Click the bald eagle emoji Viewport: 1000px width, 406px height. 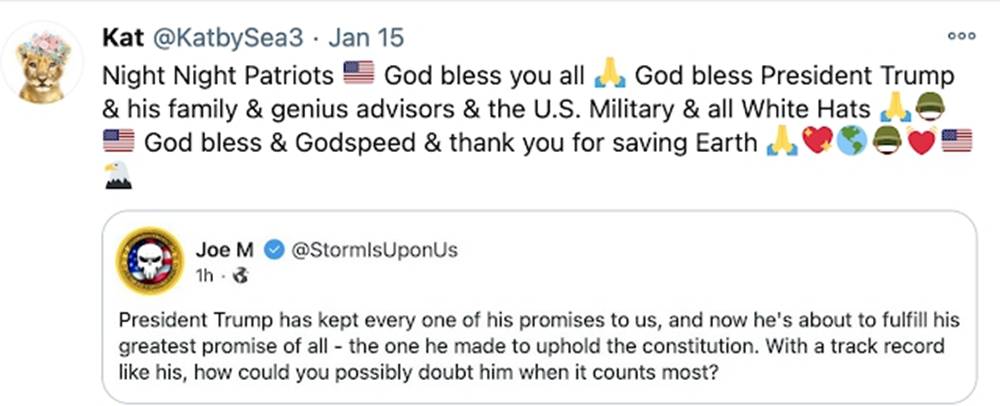click(x=117, y=175)
